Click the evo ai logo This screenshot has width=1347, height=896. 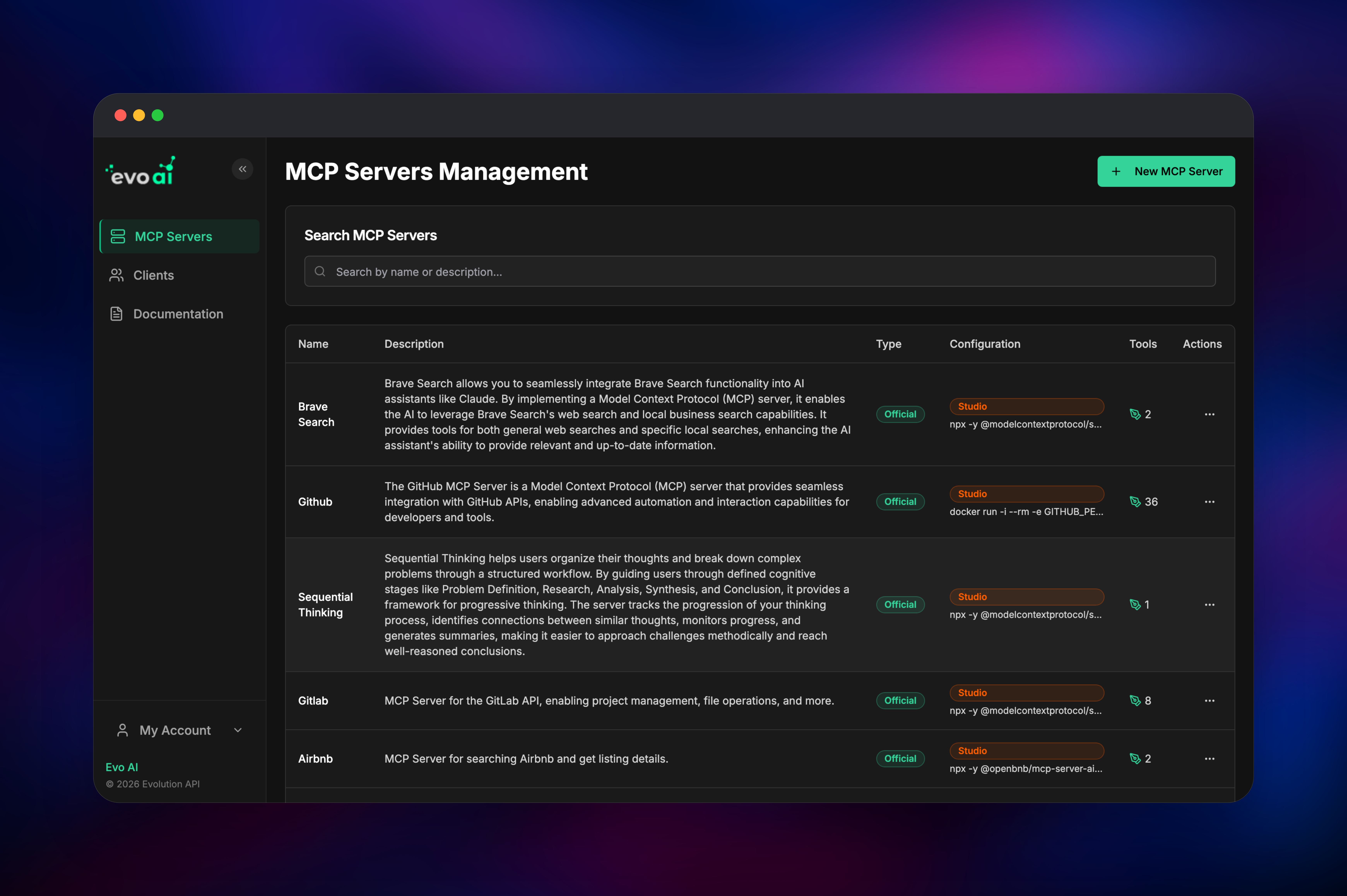(x=140, y=171)
